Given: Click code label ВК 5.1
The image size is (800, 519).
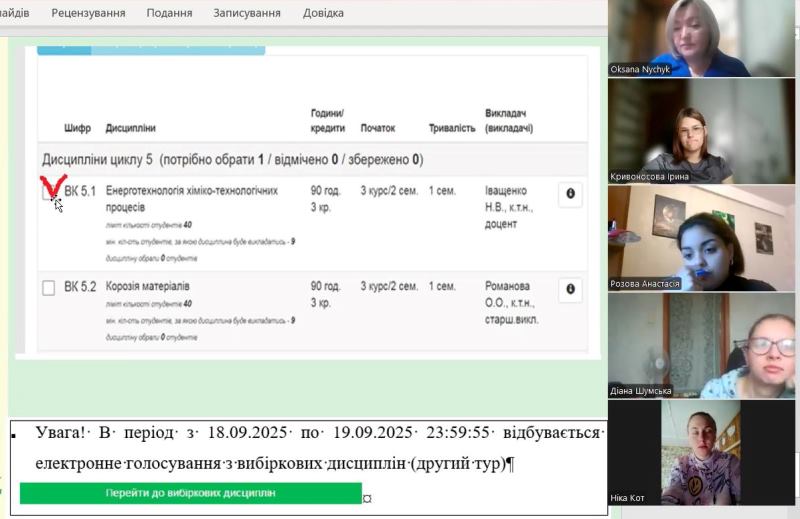Looking at the screenshot, I should (x=80, y=191).
